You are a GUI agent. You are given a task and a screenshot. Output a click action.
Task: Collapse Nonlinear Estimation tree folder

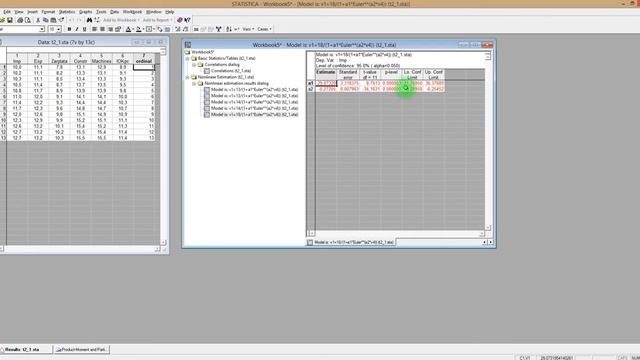coord(188,77)
